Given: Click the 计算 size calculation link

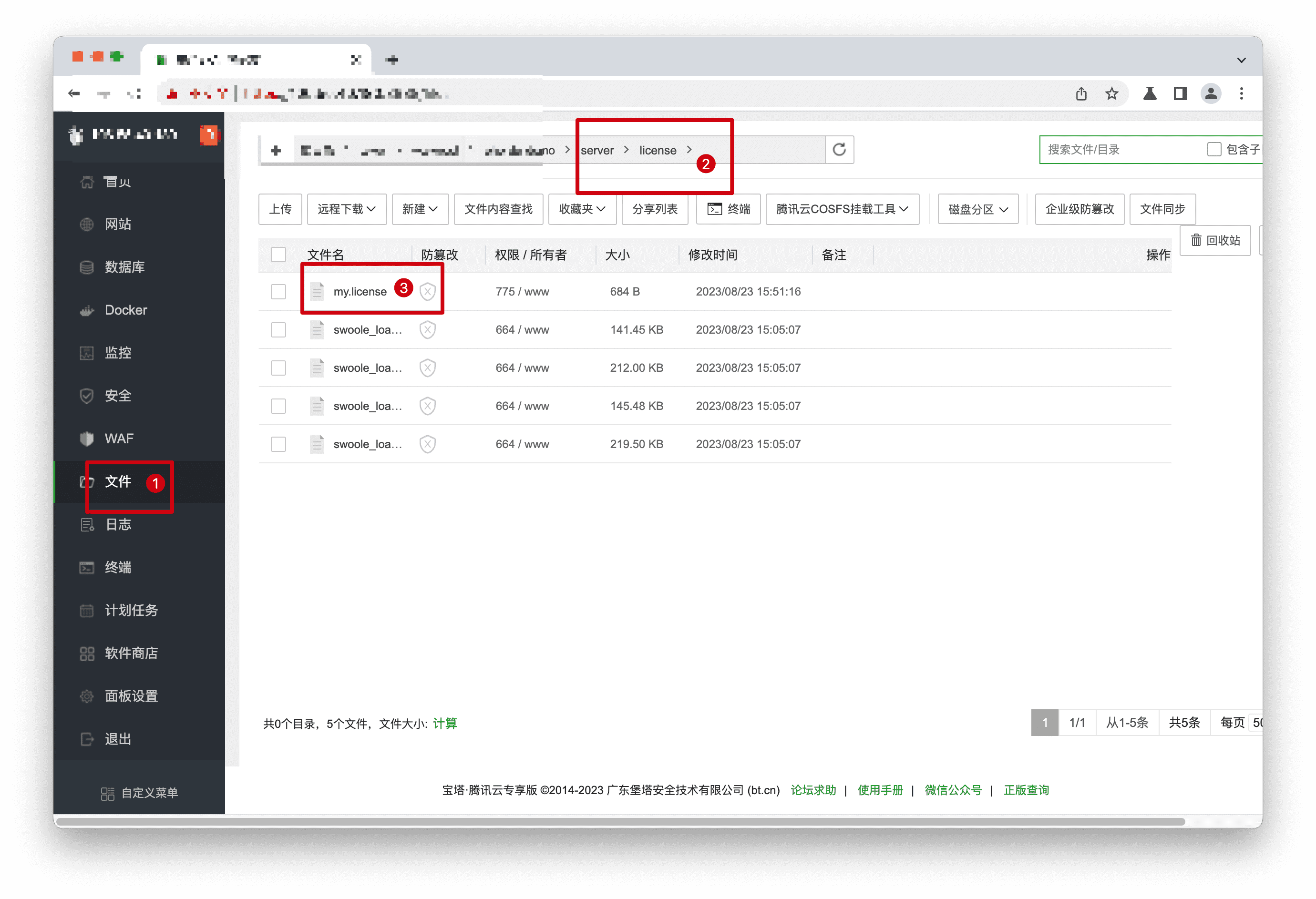Looking at the screenshot, I should tap(444, 724).
